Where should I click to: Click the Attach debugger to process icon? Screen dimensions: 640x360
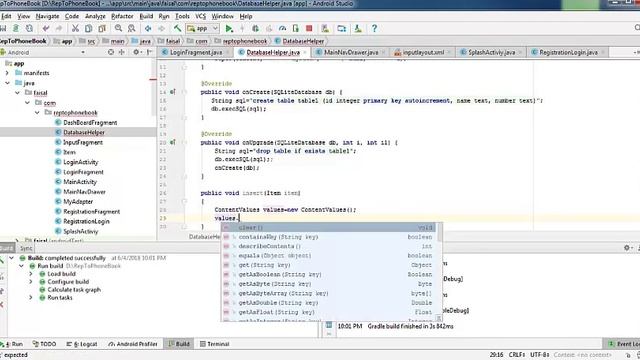[296, 29]
